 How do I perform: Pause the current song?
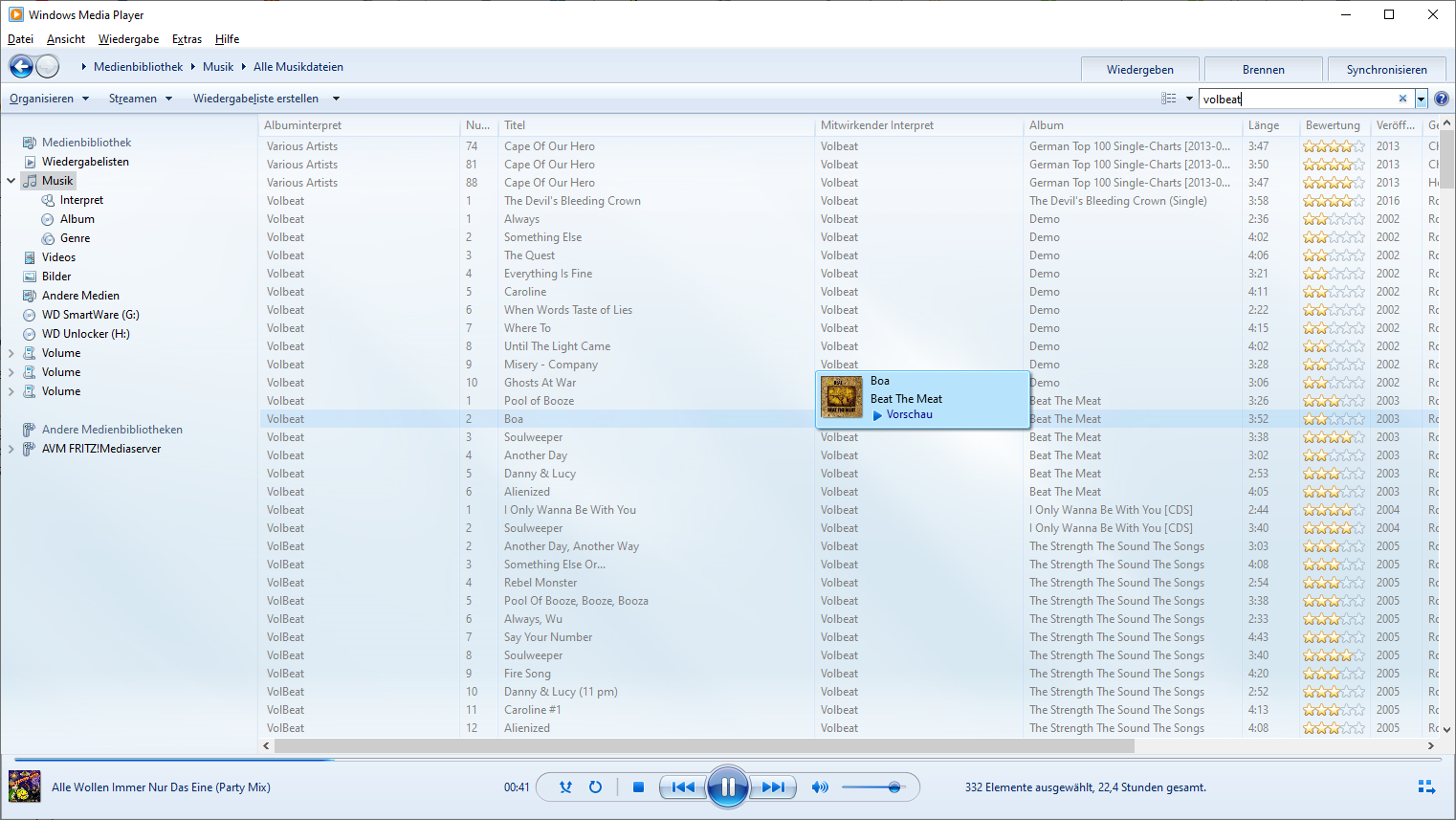point(728,787)
